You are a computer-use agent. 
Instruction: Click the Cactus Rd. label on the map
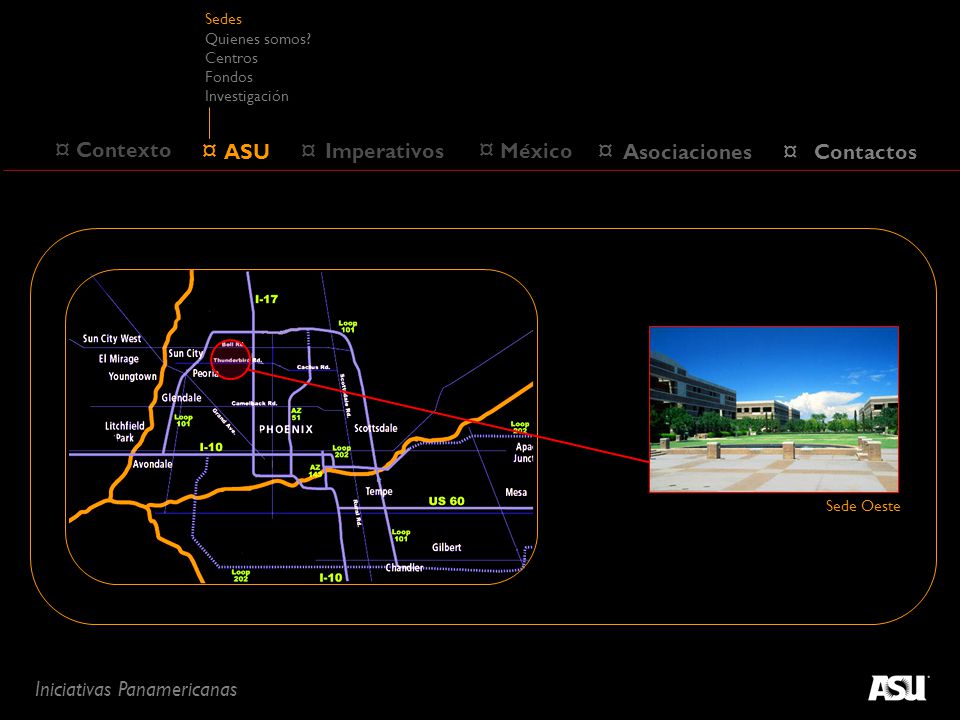(313, 367)
